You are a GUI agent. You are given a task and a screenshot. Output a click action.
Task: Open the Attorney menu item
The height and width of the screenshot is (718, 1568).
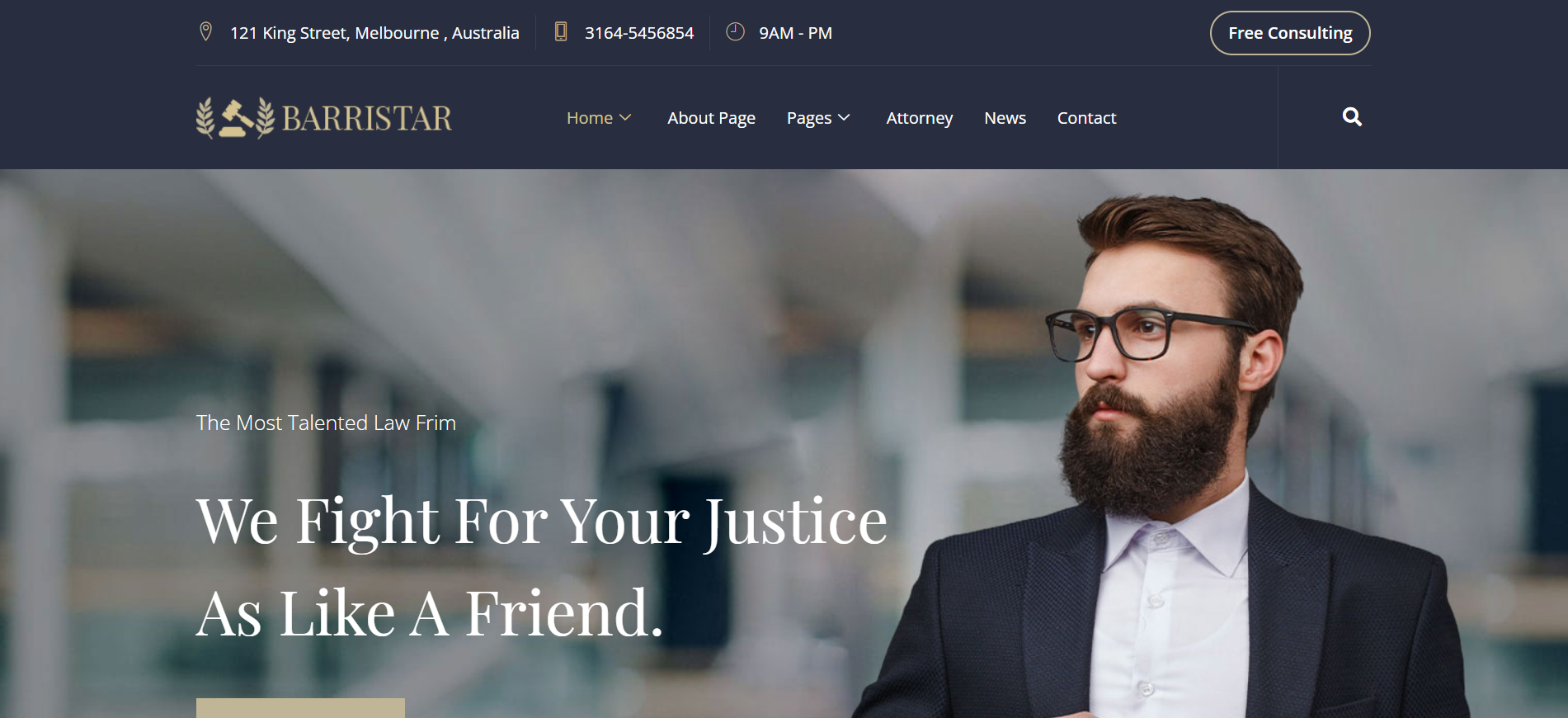click(x=919, y=118)
